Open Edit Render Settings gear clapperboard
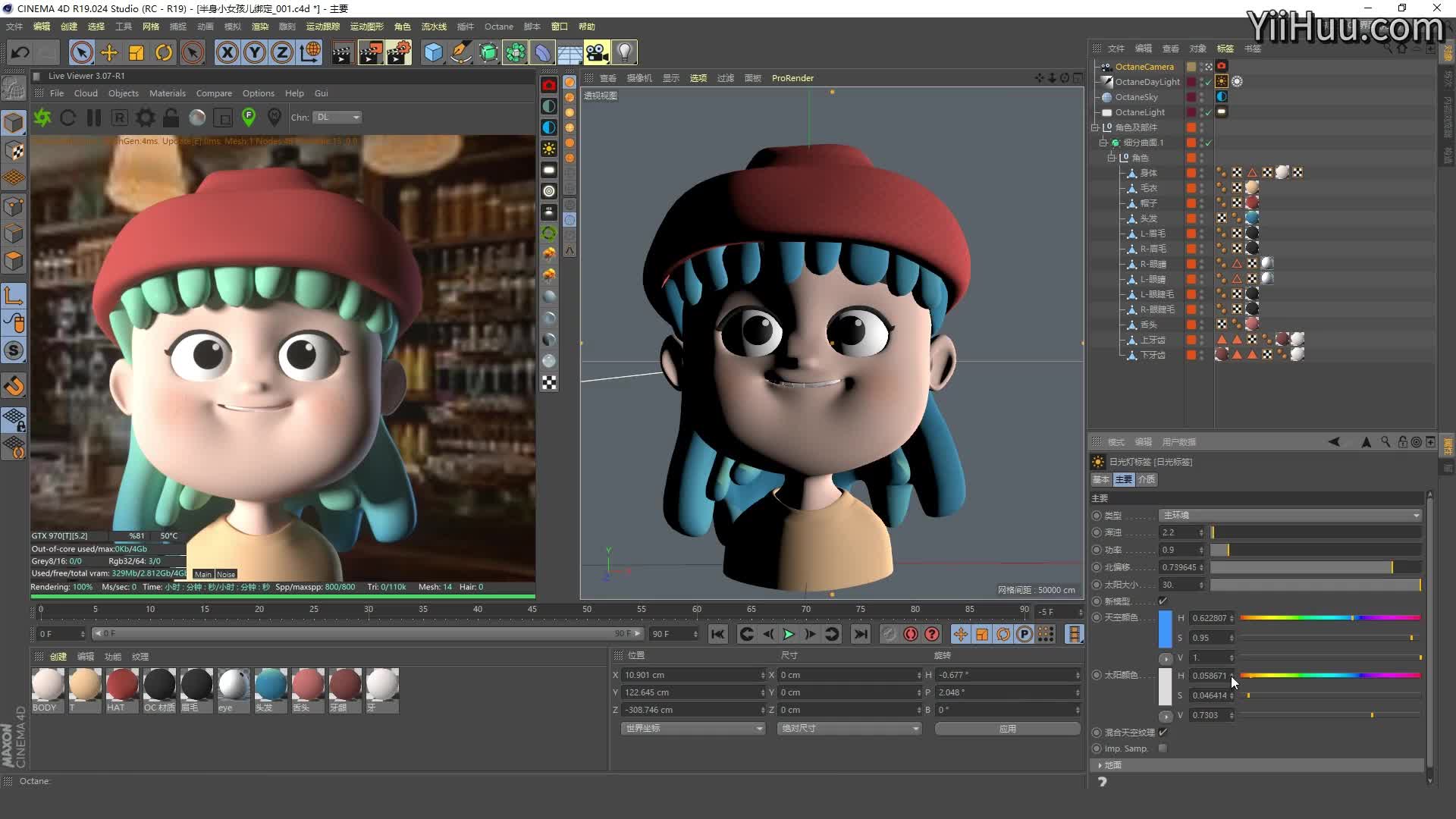This screenshot has width=1456, height=819. [x=399, y=52]
